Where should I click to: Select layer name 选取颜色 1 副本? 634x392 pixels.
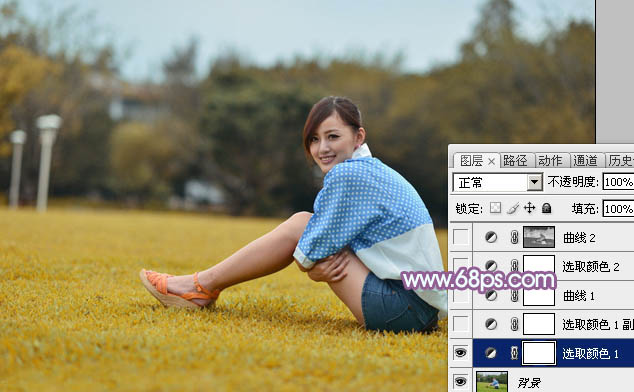click(598, 324)
